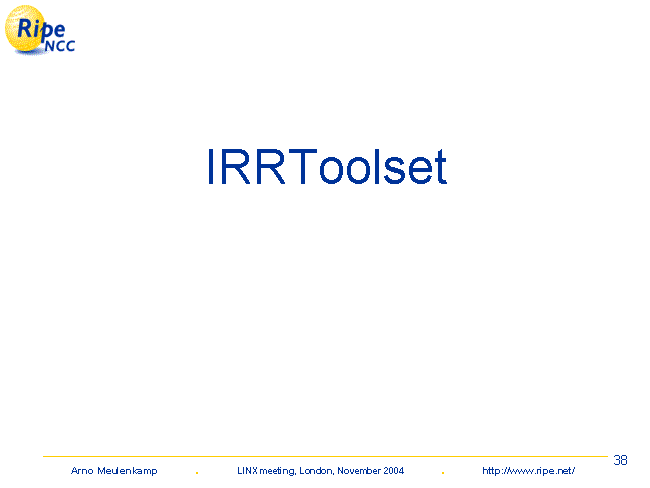Click the first name "Arno" in the footer
The height and width of the screenshot is (488, 650).
point(83,471)
